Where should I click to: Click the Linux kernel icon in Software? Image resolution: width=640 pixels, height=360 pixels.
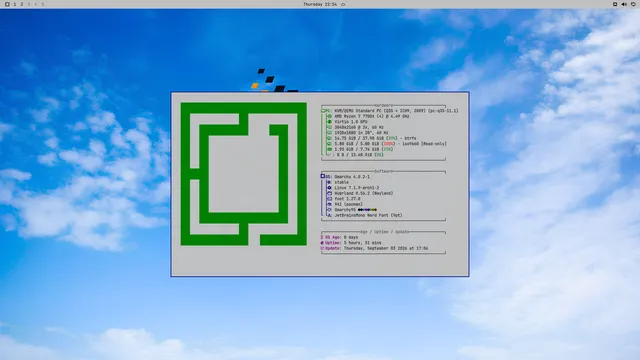point(329,188)
